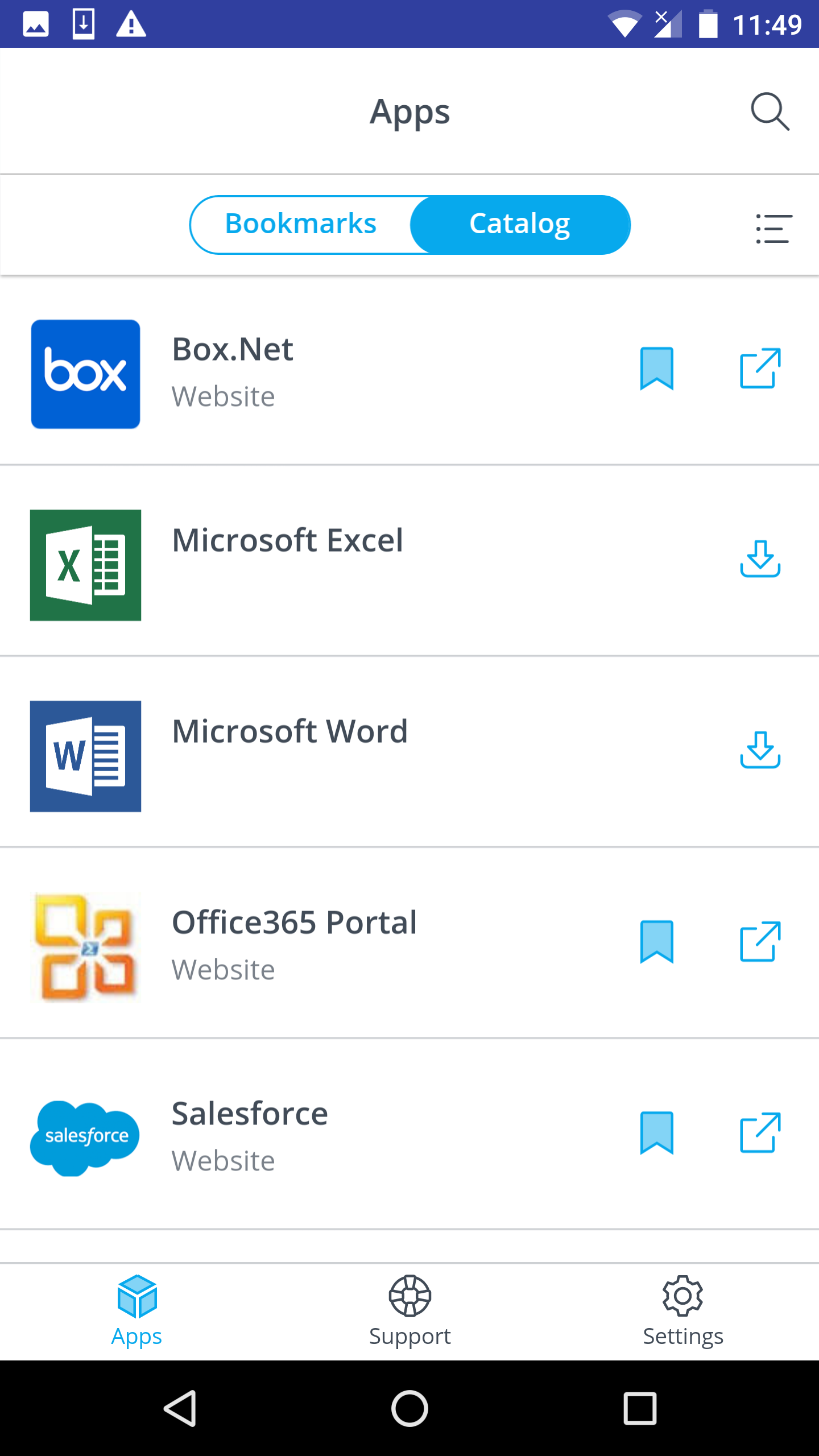
Task: Open the Settings bottom tab
Action: pyautogui.click(x=682, y=1312)
